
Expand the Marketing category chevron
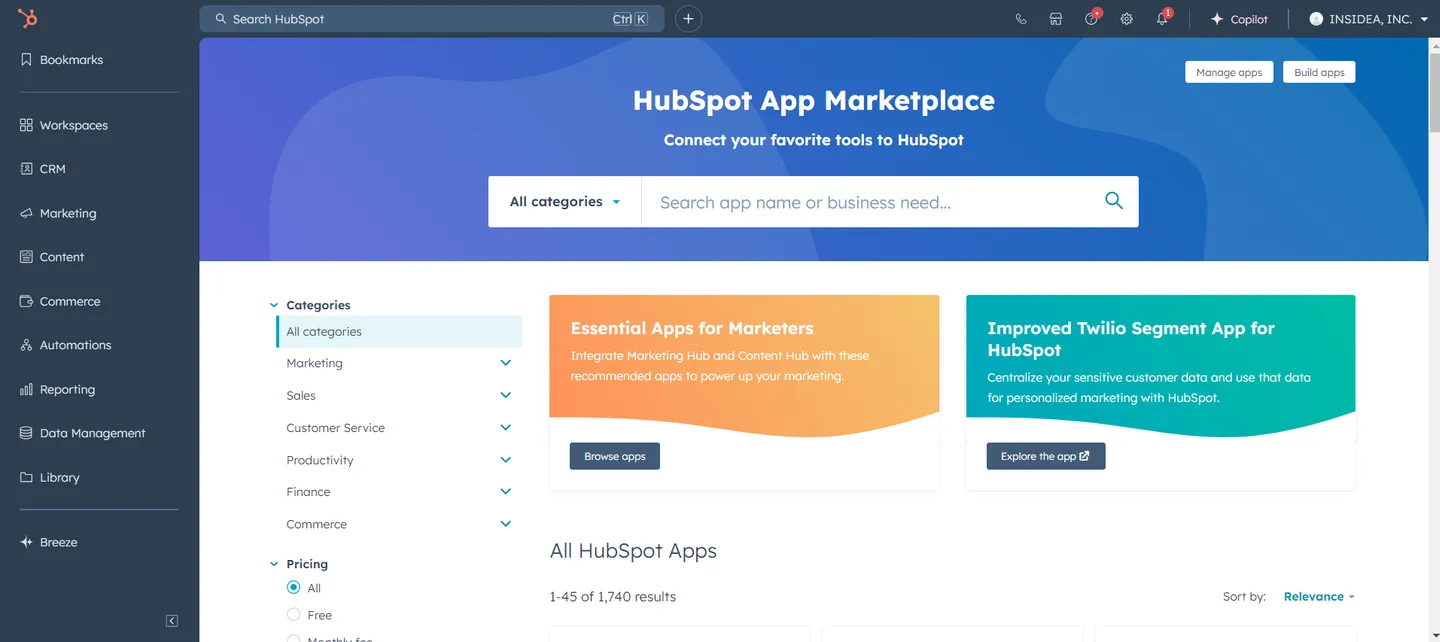pos(505,363)
